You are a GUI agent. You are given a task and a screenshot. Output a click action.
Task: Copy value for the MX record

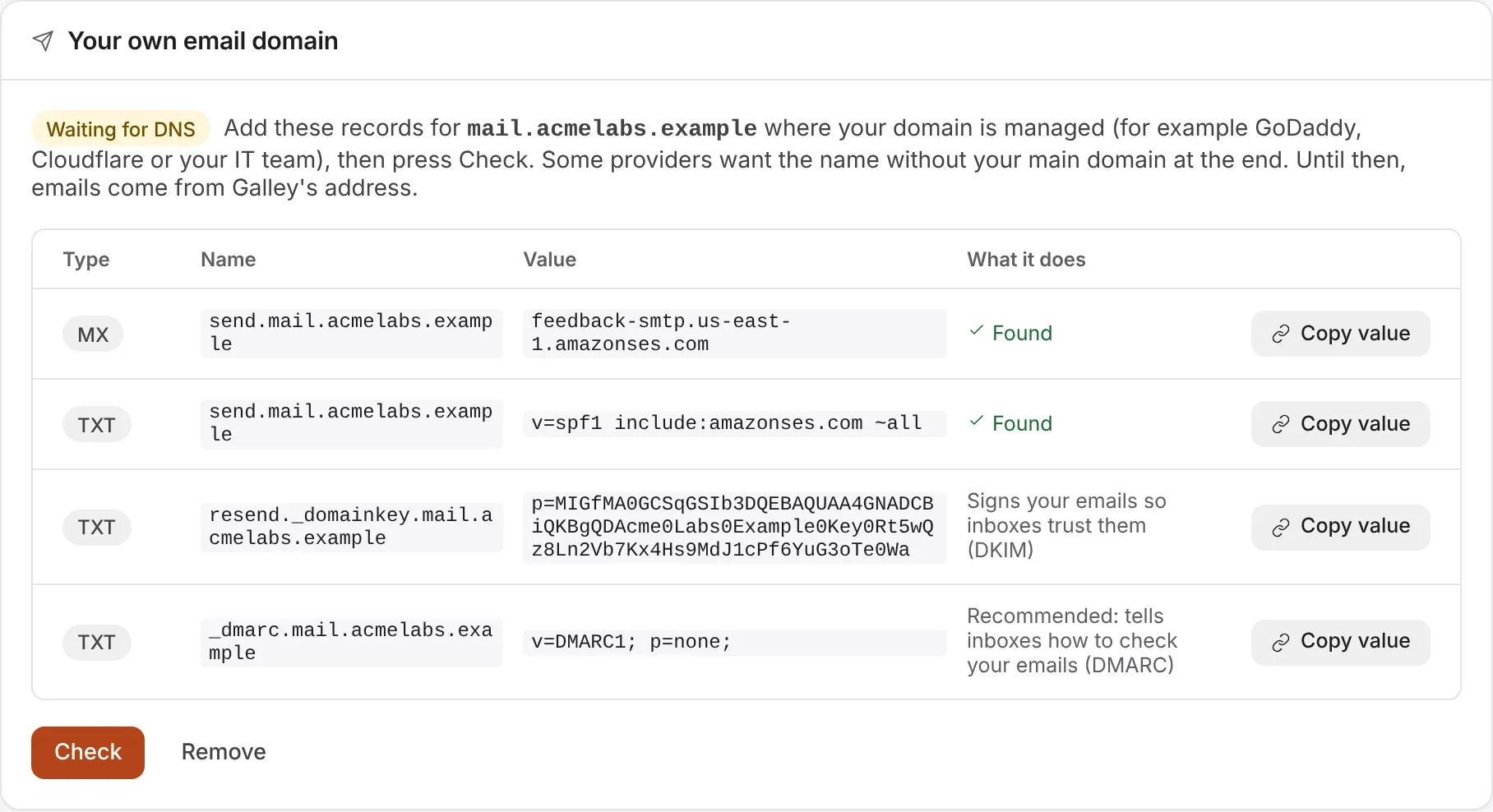(x=1340, y=334)
